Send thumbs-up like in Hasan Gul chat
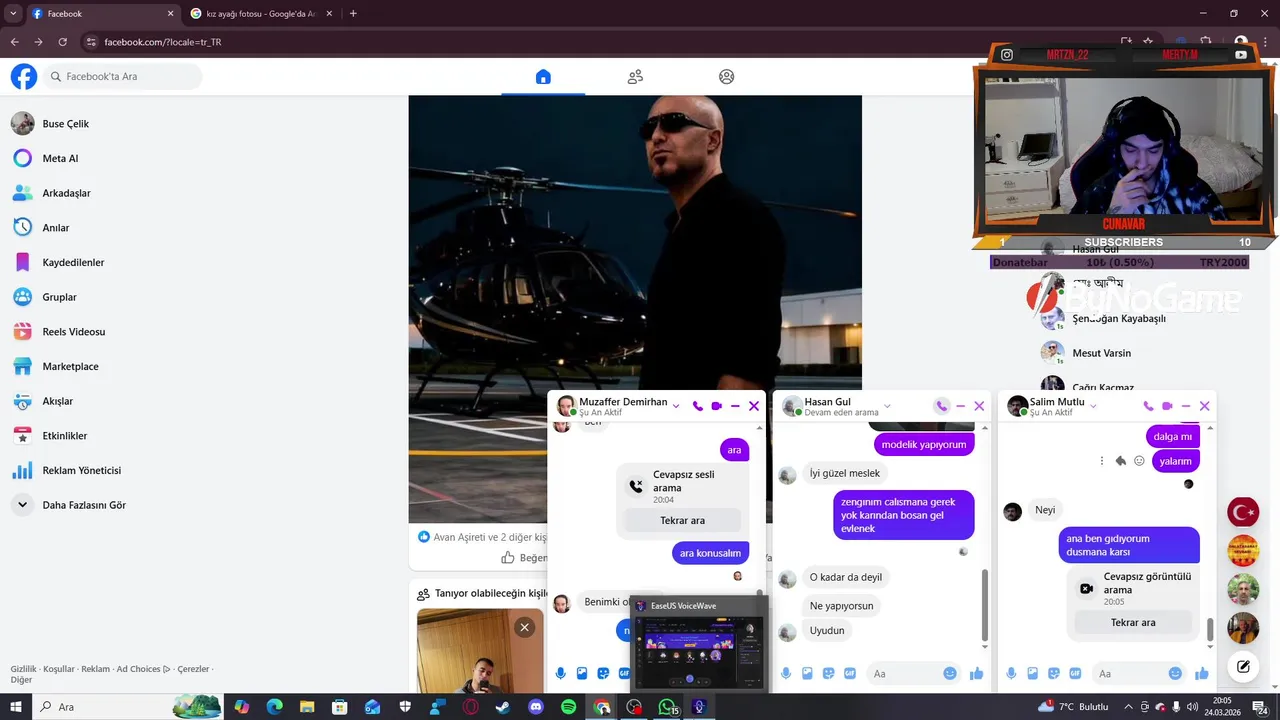Screen dimensions: 1280x720 (x=977, y=673)
